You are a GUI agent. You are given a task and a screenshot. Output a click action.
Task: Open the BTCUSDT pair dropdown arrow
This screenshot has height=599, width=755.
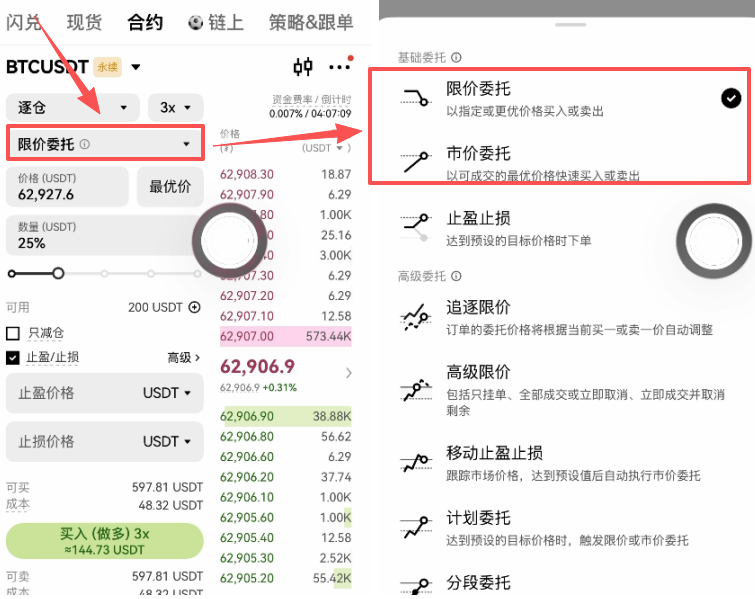pos(136,67)
